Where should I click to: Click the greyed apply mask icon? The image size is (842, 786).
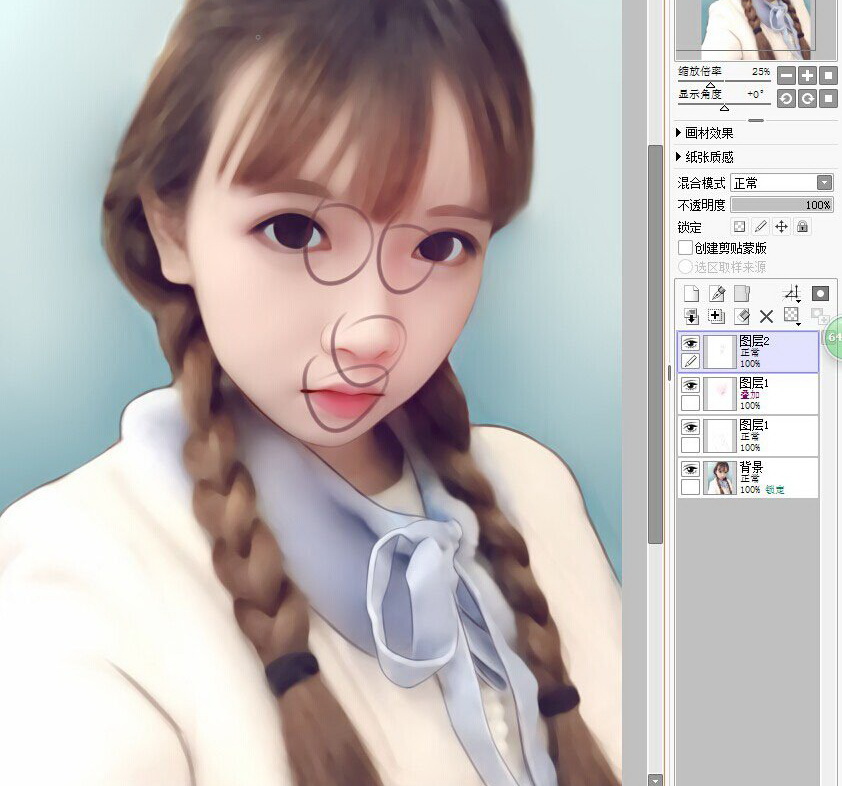point(819,316)
